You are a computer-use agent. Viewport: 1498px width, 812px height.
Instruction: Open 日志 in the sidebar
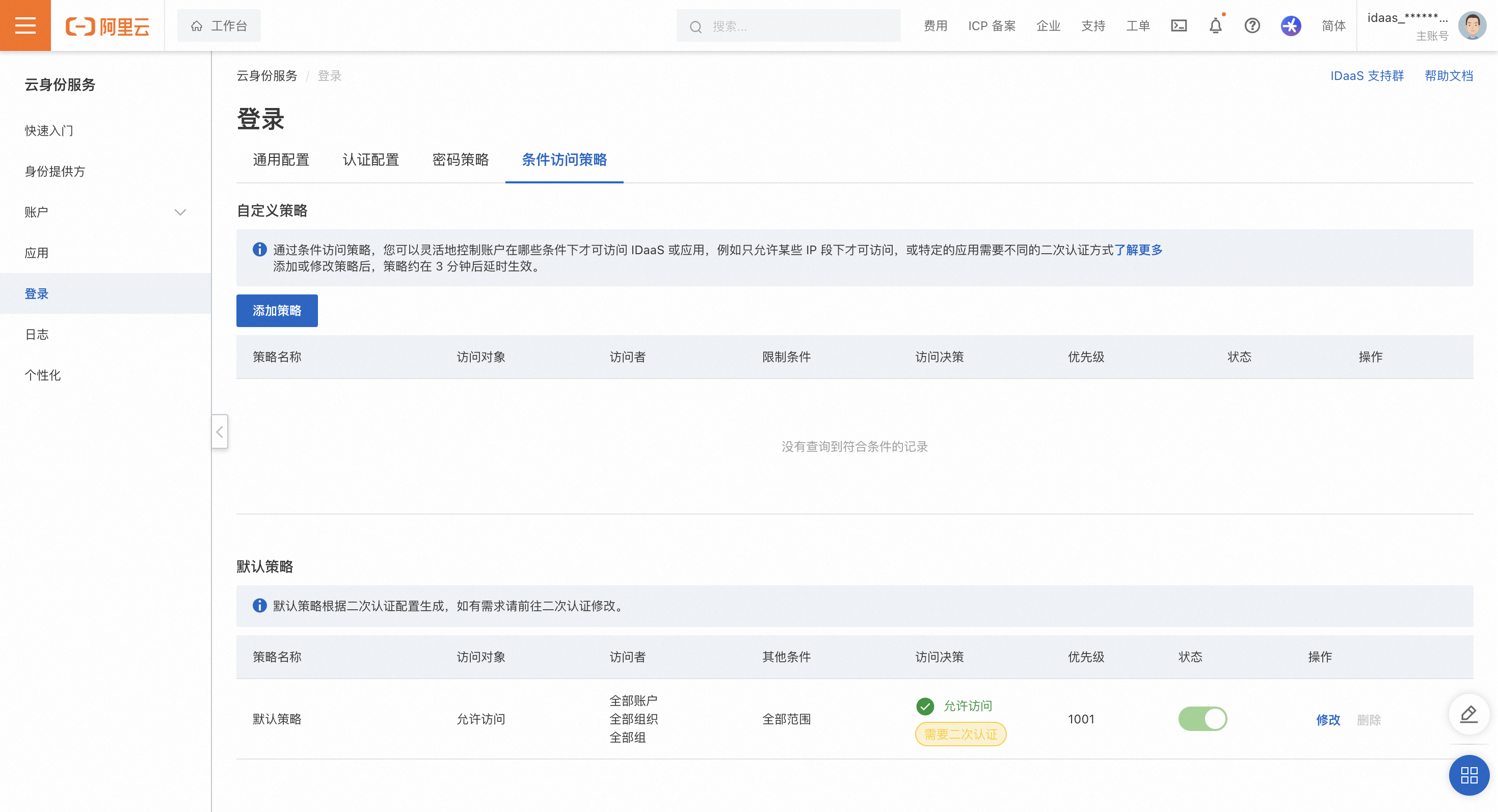tap(37, 334)
